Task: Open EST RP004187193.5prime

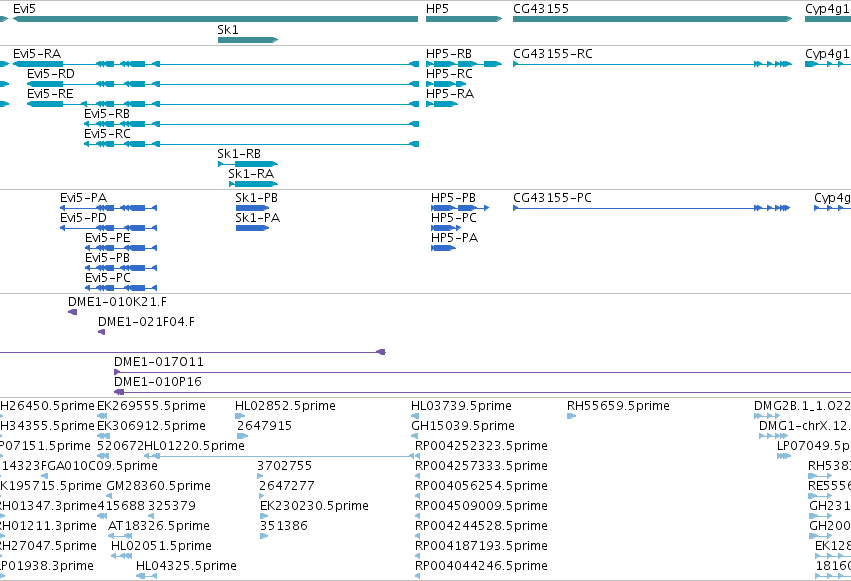Action: [x=481, y=547]
